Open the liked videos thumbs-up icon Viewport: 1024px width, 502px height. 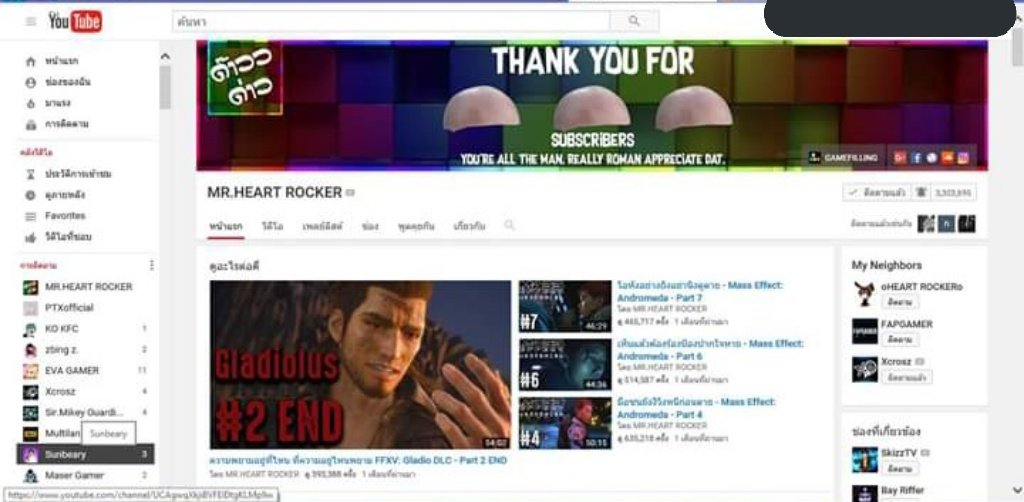tap(30, 238)
